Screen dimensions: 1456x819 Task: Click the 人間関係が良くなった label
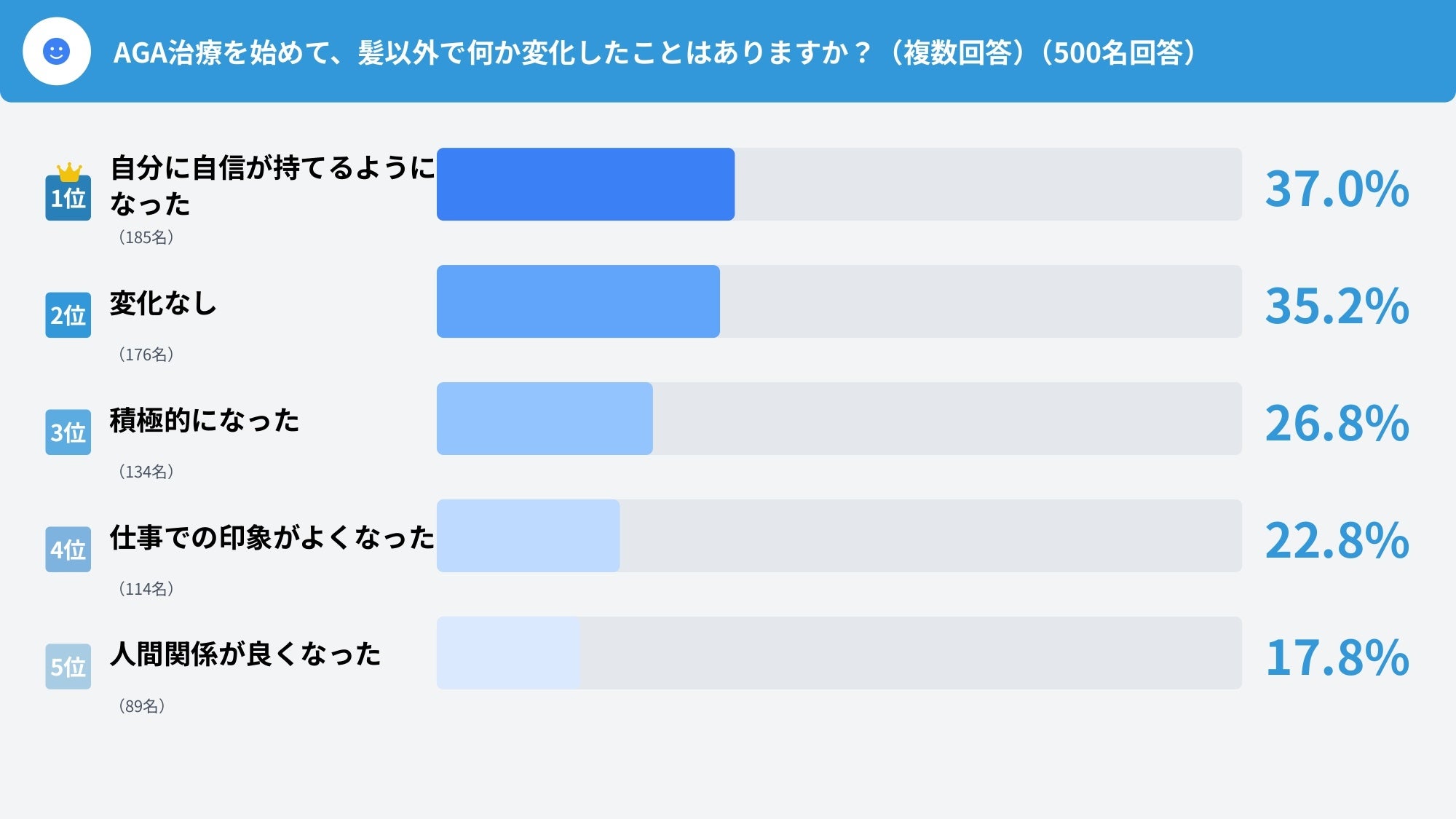(245, 654)
